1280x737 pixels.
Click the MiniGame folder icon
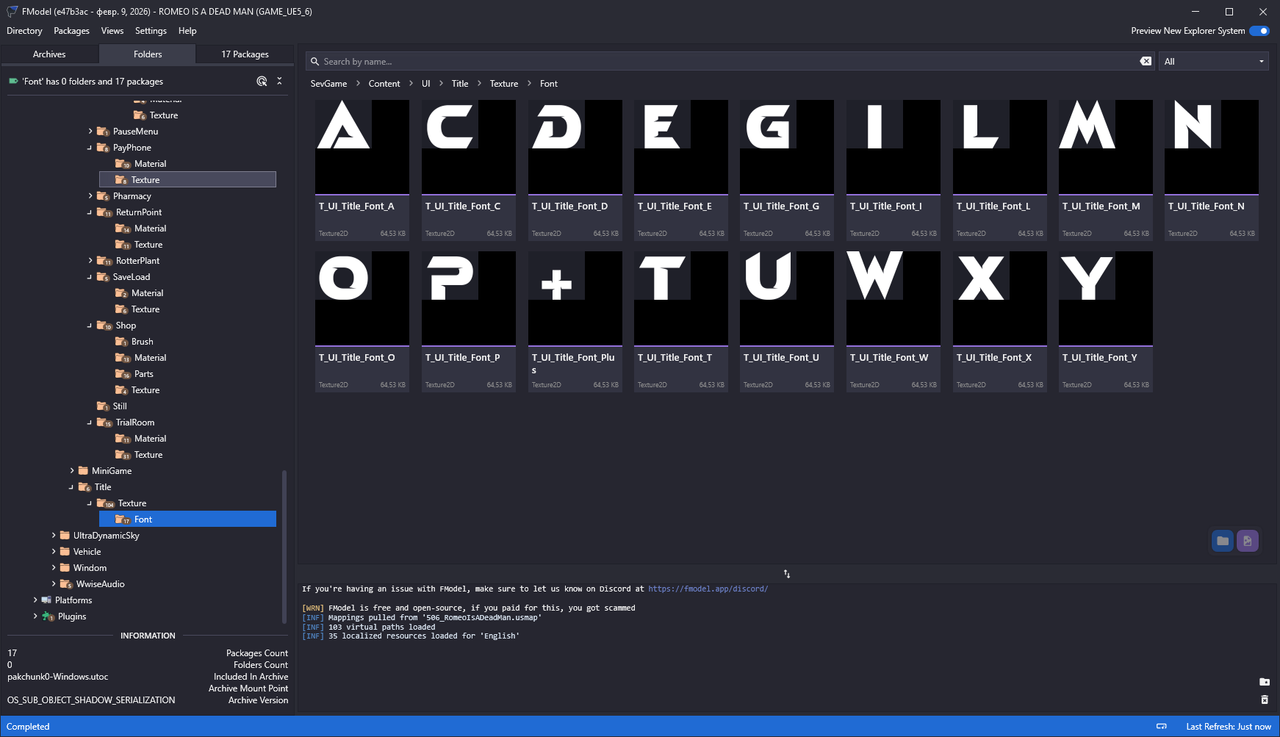(x=84, y=470)
